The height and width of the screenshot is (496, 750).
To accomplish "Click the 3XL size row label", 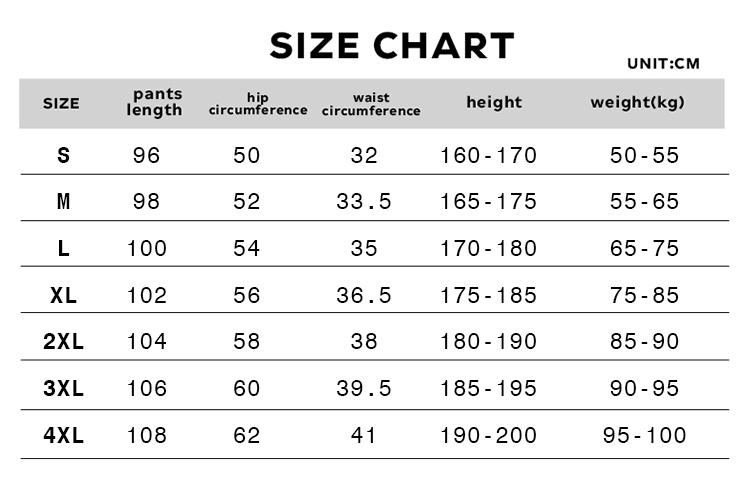I will 64,388.
